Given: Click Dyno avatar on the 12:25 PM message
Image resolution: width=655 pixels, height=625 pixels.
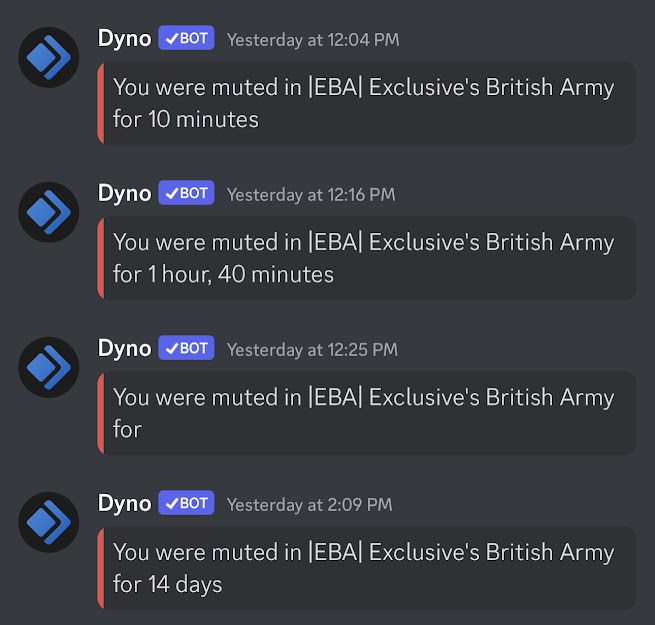Looking at the screenshot, I should pos(48,367).
